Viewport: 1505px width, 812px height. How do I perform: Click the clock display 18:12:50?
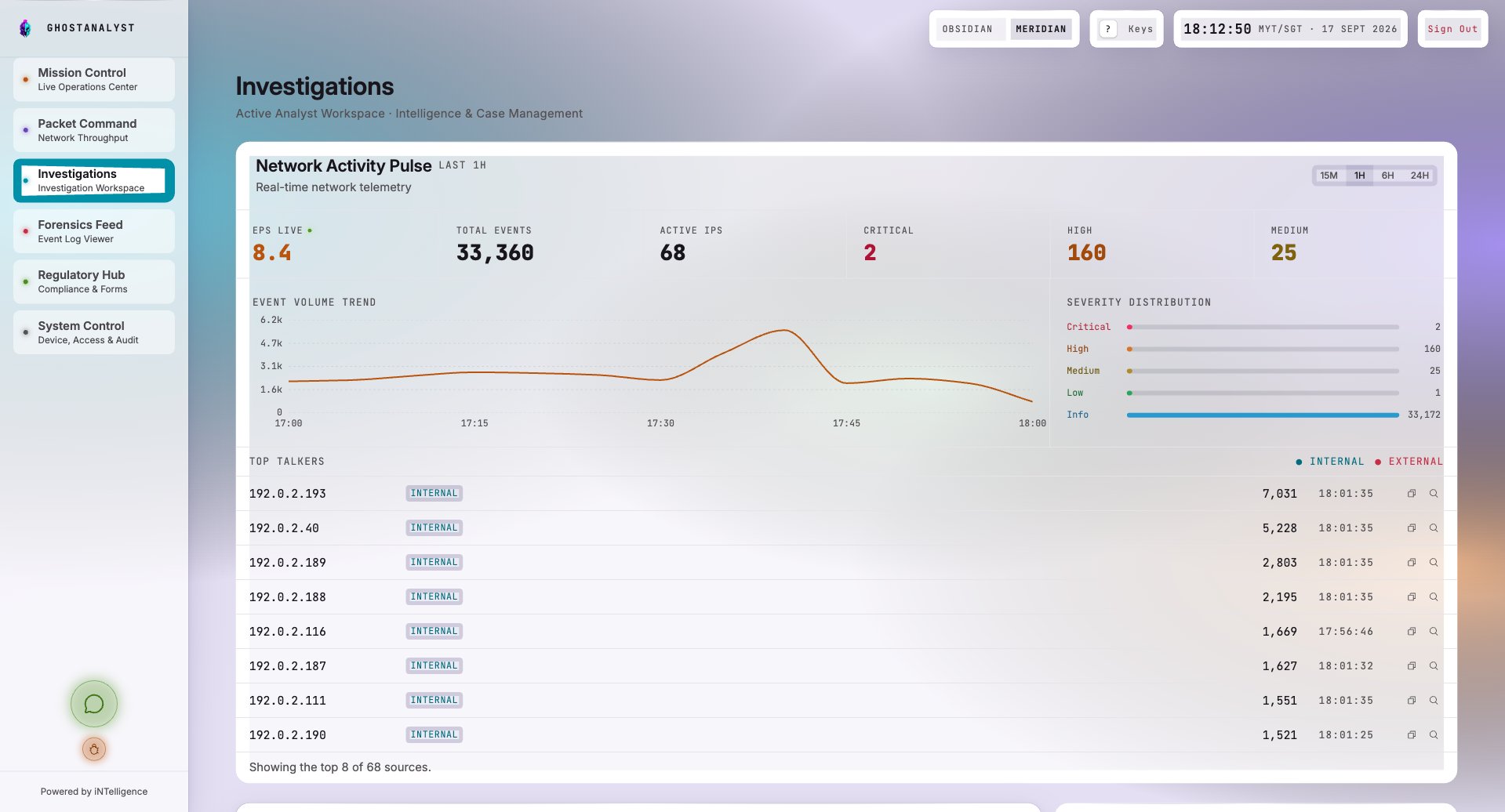pyautogui.click(x=1217, y=29)
